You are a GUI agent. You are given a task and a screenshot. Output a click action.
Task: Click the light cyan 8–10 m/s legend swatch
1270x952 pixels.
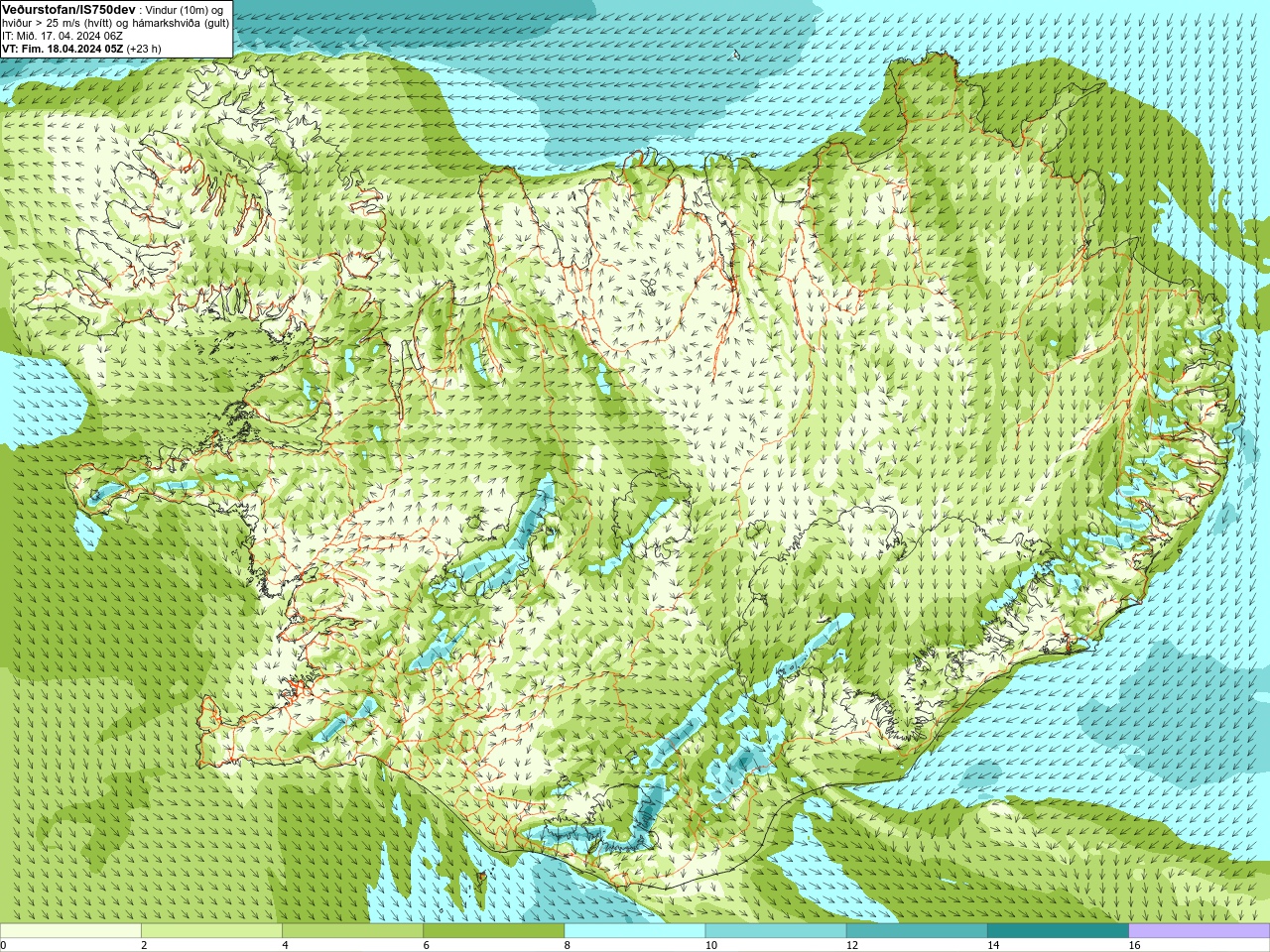pyautogui.click(x=635, y=931)
